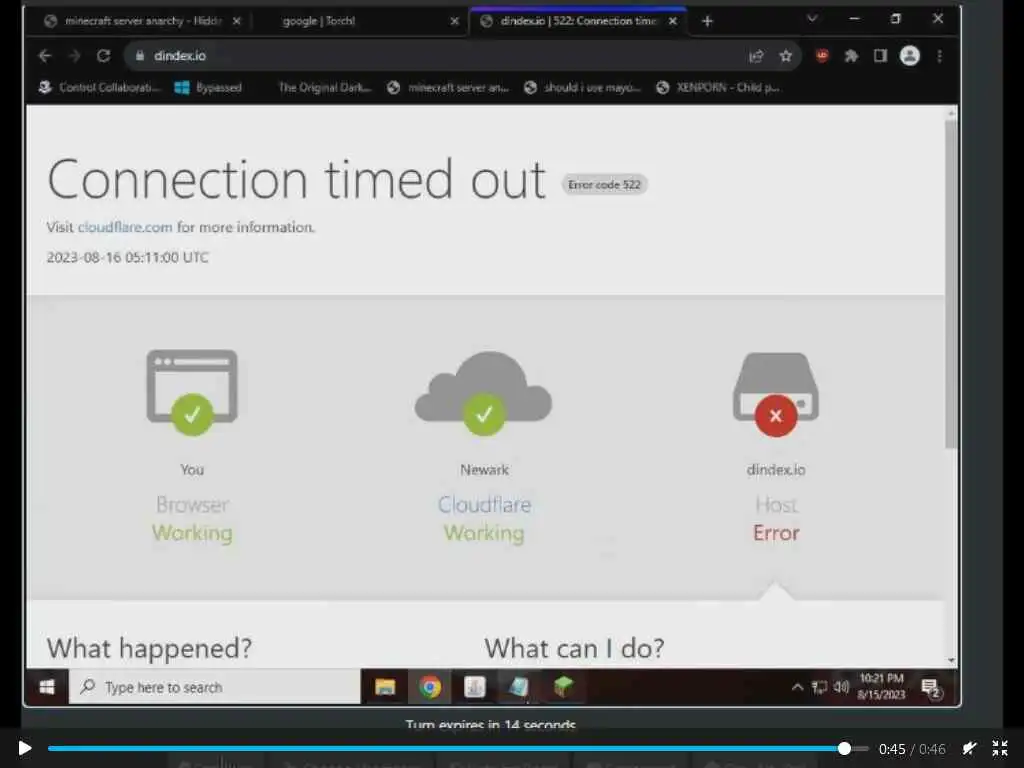1024x768 pixels.
Task: Click the Browser label under You
Action: click(x=192, y=505)
